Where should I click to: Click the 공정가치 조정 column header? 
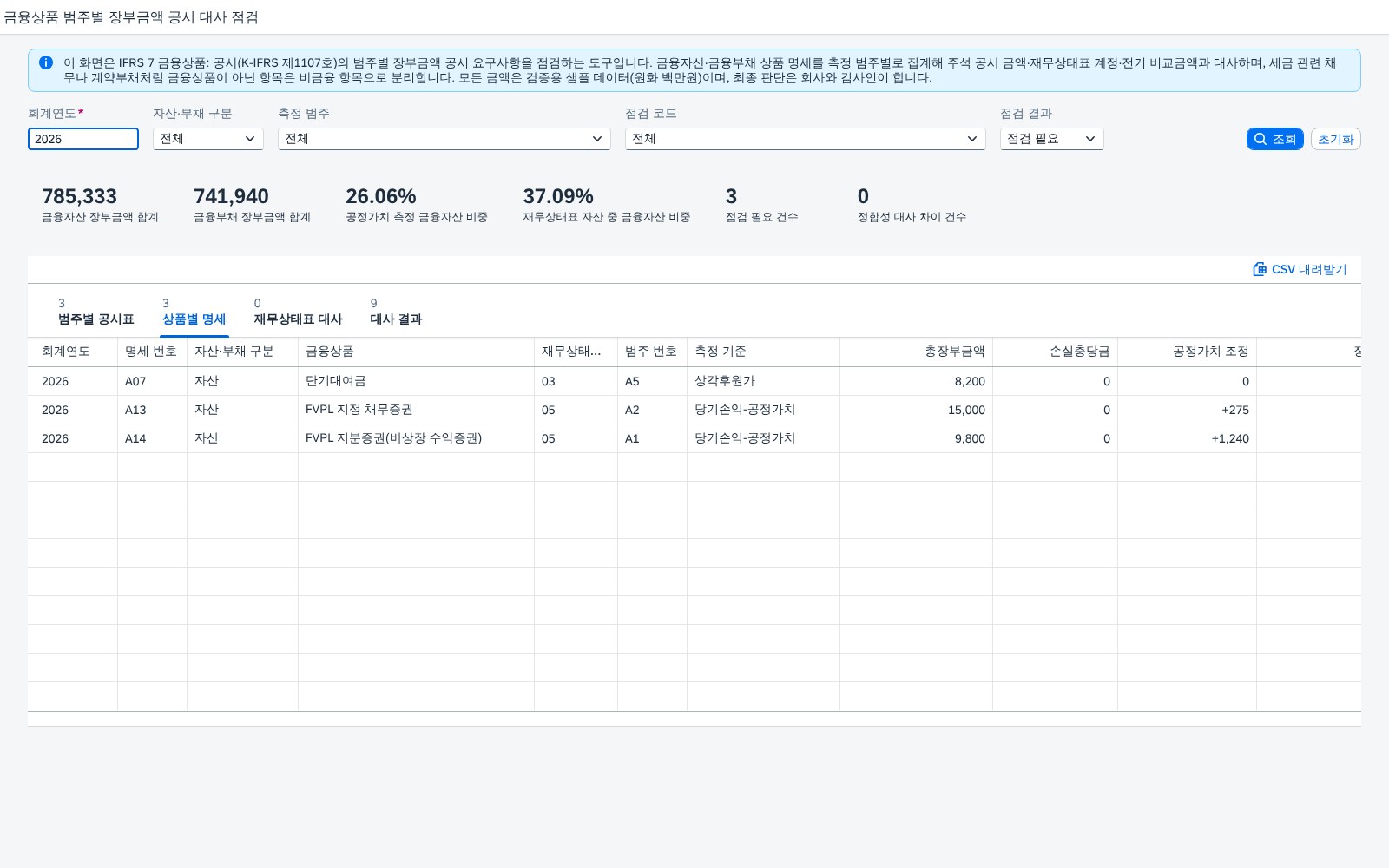click(1187, 352)
